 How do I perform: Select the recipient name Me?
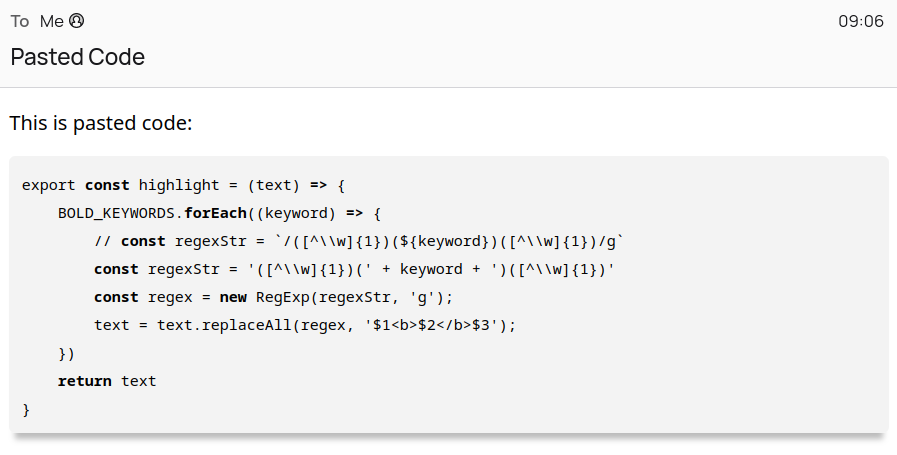[x=51, y=21]
